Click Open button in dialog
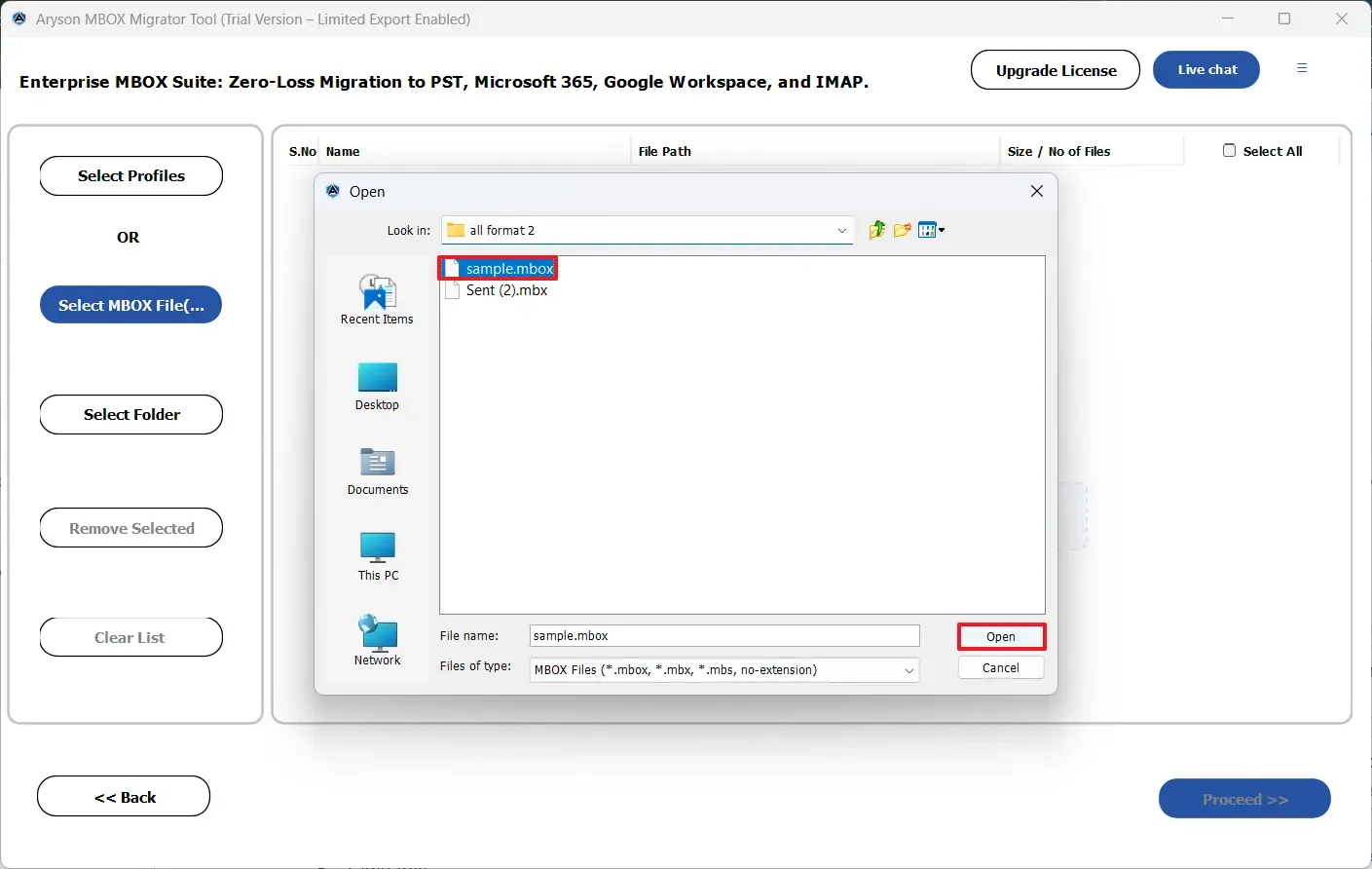 [x=1001, y=637]
